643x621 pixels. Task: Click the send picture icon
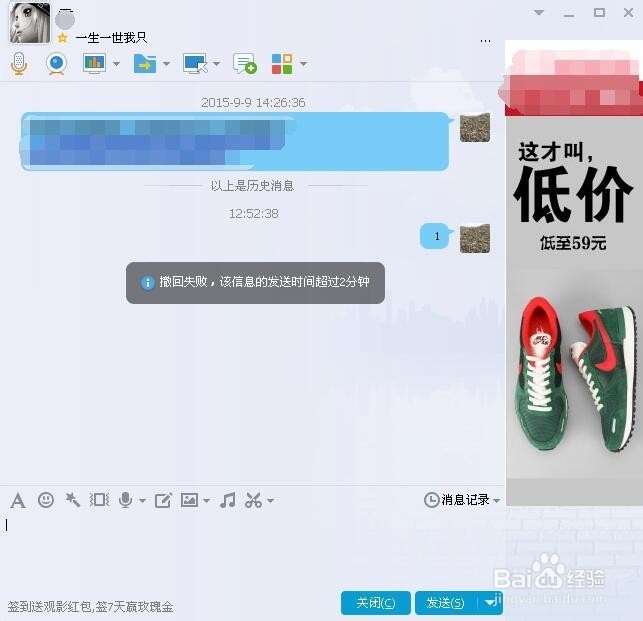click(x=189, y=500)
